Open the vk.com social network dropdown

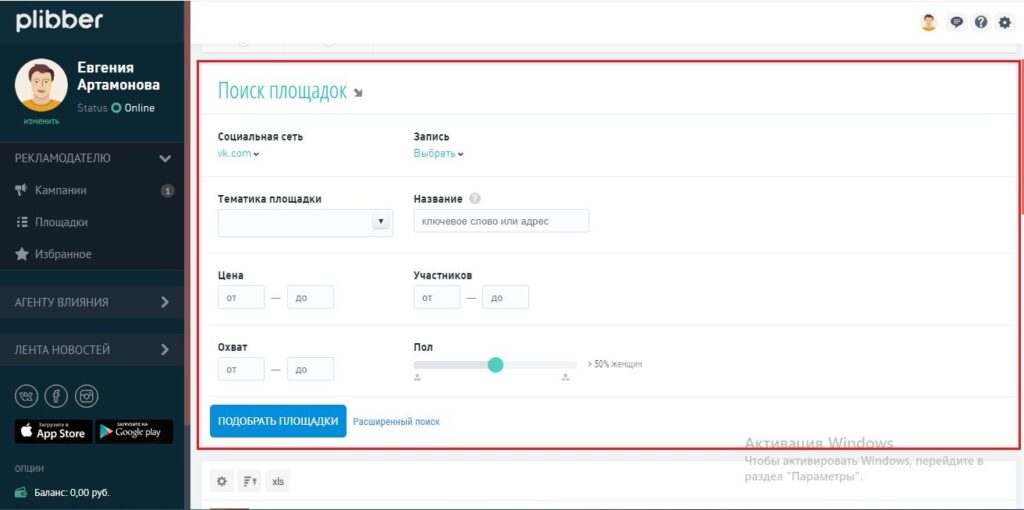[238, 154]
